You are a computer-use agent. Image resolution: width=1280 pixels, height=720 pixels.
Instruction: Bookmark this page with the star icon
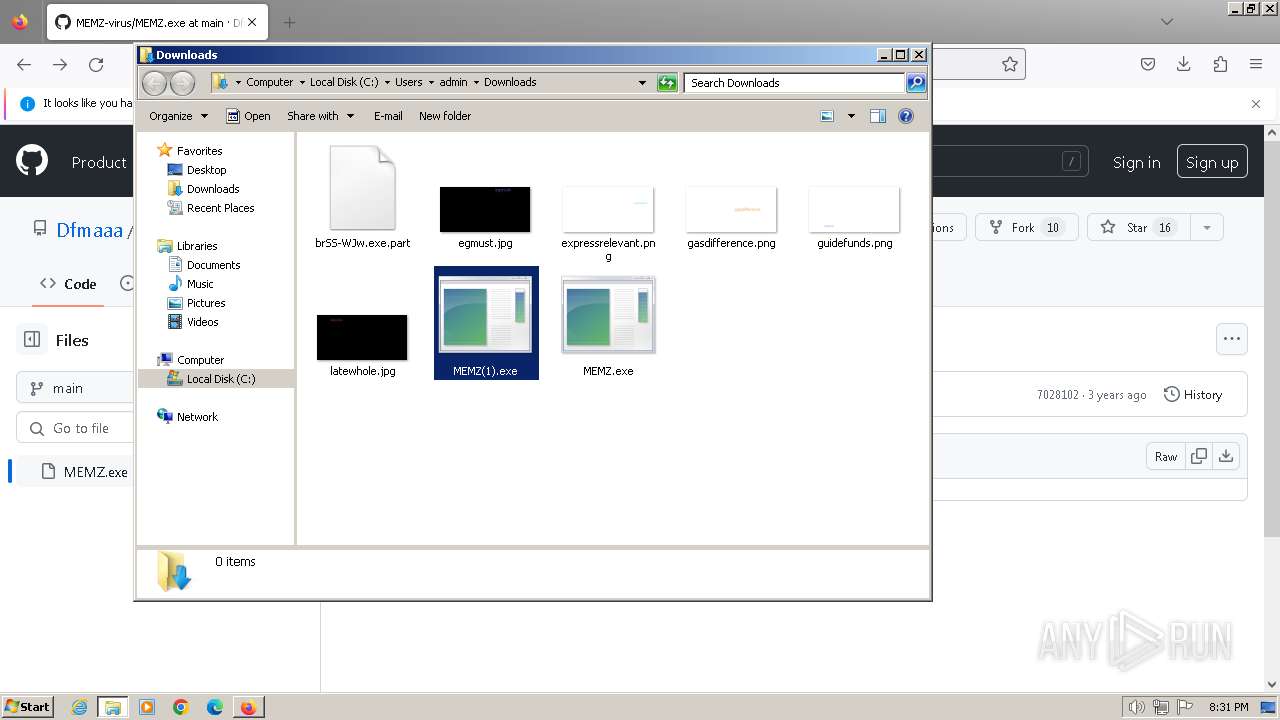pos(1010,64)
